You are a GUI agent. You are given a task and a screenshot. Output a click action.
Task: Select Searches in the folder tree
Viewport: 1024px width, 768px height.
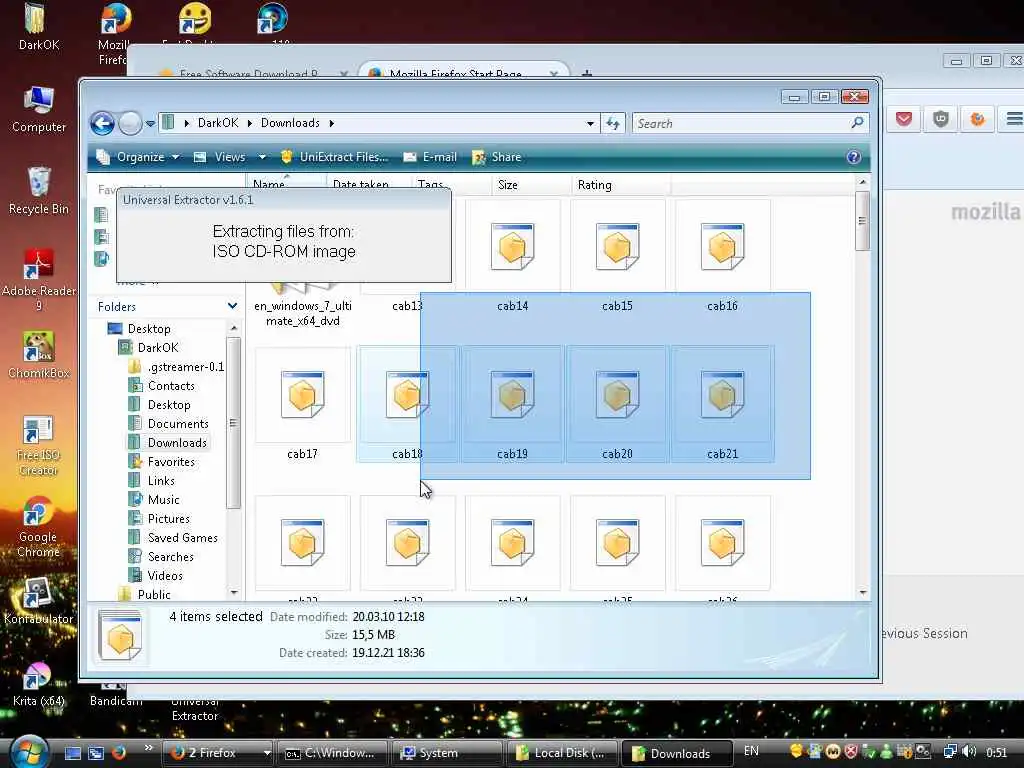(170, 556)
